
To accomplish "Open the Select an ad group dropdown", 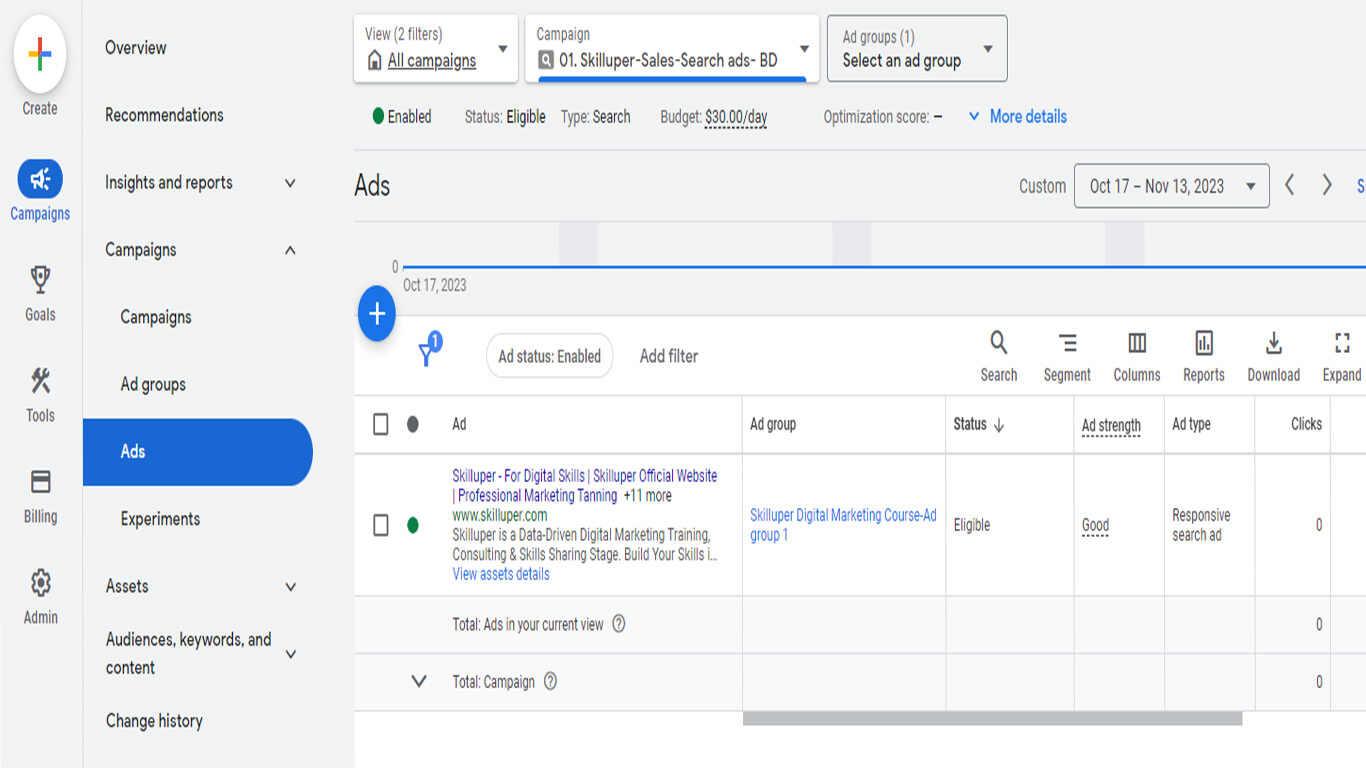I will click(x=917, y=48).
